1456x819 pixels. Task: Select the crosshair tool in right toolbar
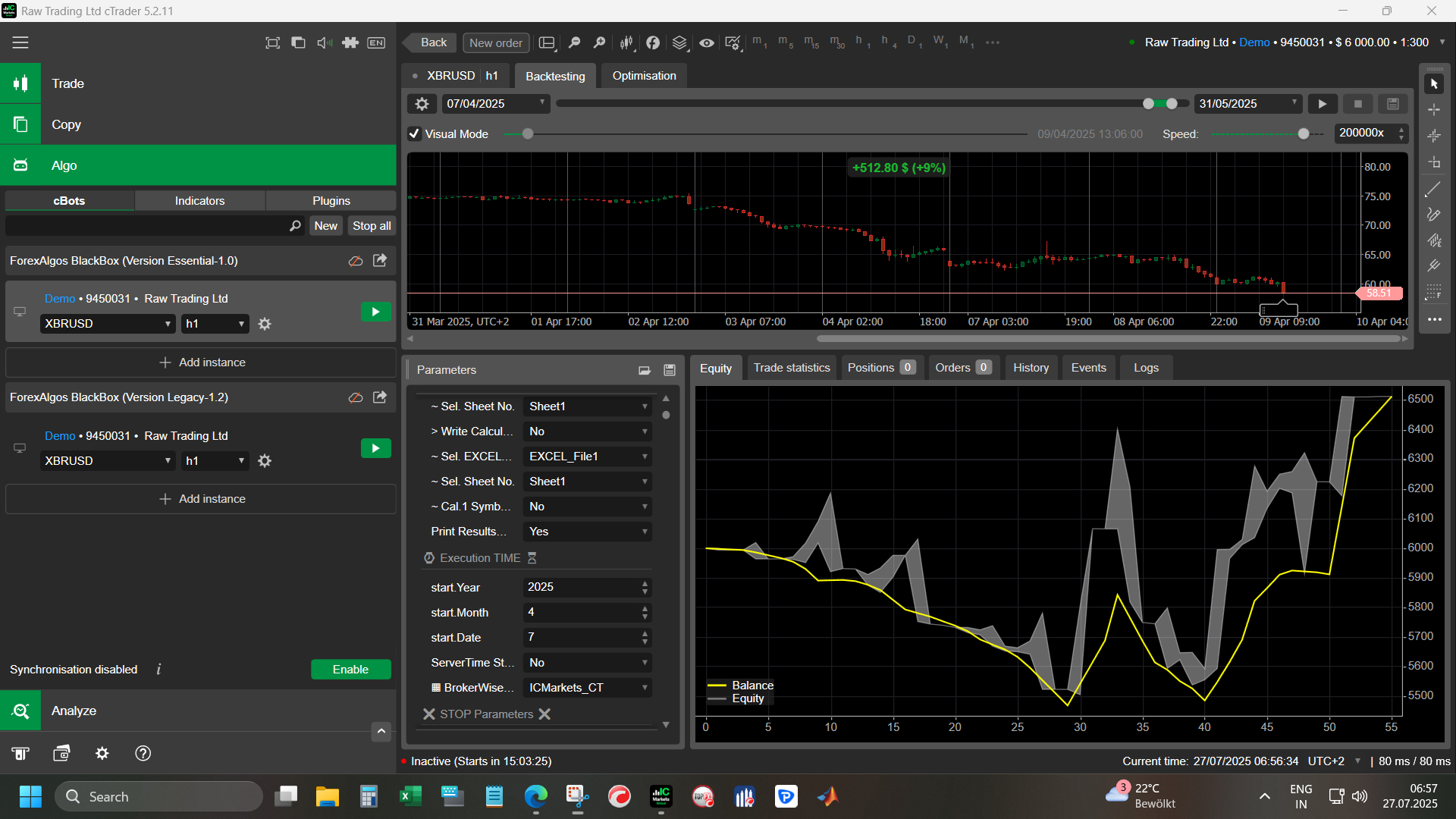(1434, 110)
